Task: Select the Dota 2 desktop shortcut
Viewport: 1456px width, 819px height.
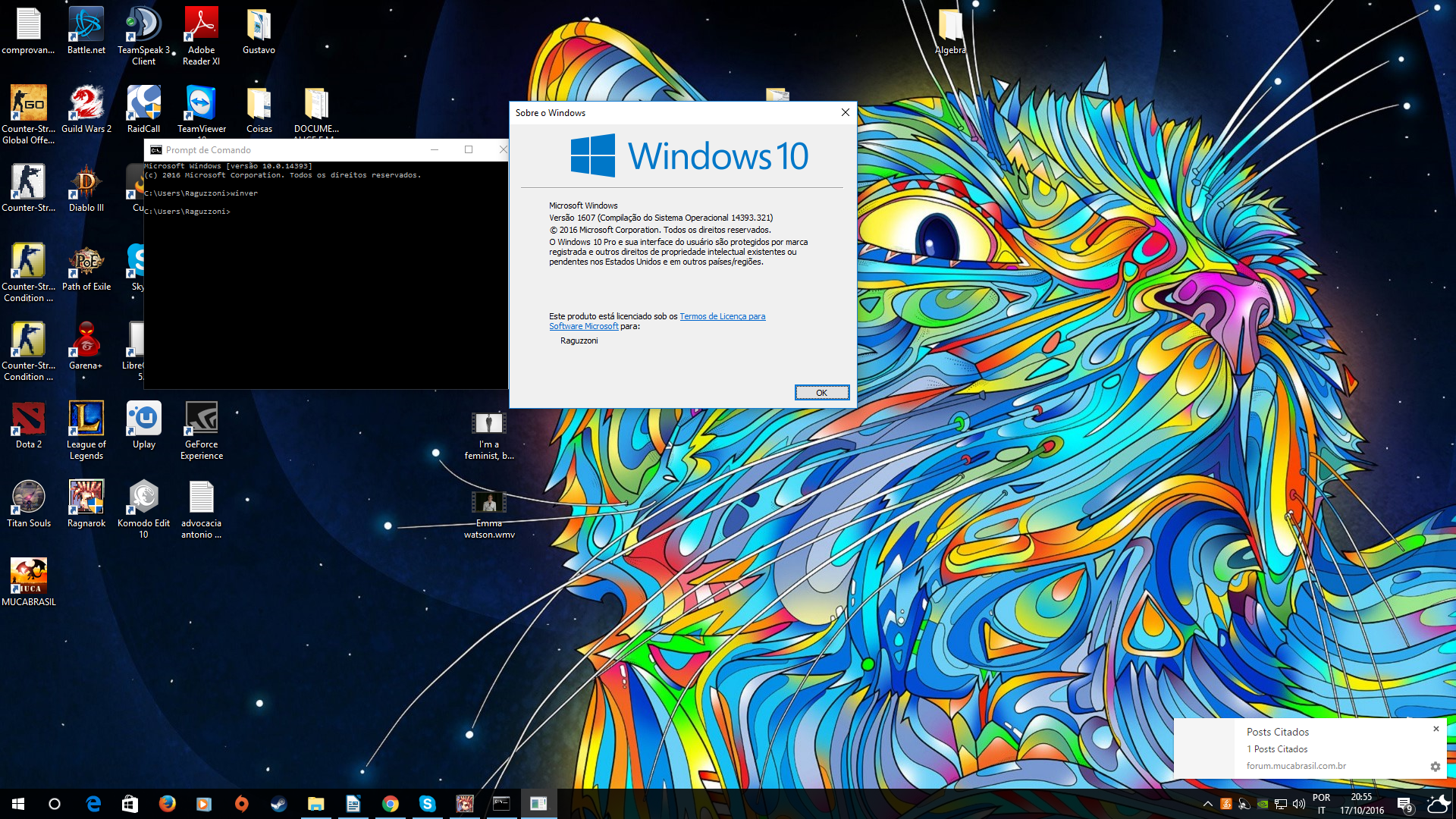Action: (x=29, y=425)
